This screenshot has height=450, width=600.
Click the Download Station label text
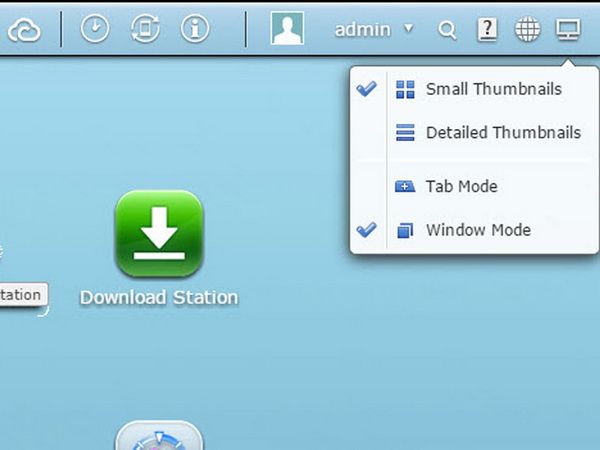pyautogui.click(x=159, y=297)
